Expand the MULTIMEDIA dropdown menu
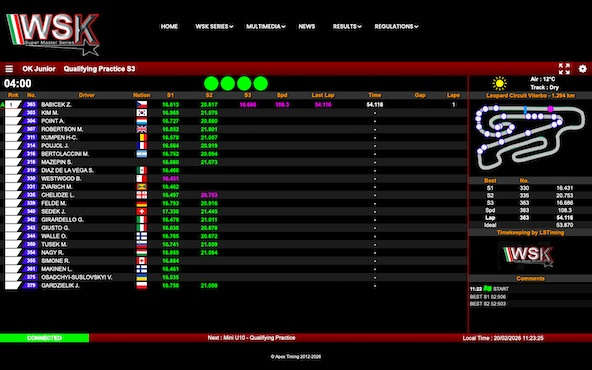This screenshot has width=592, height=370. tap(265, 26)
